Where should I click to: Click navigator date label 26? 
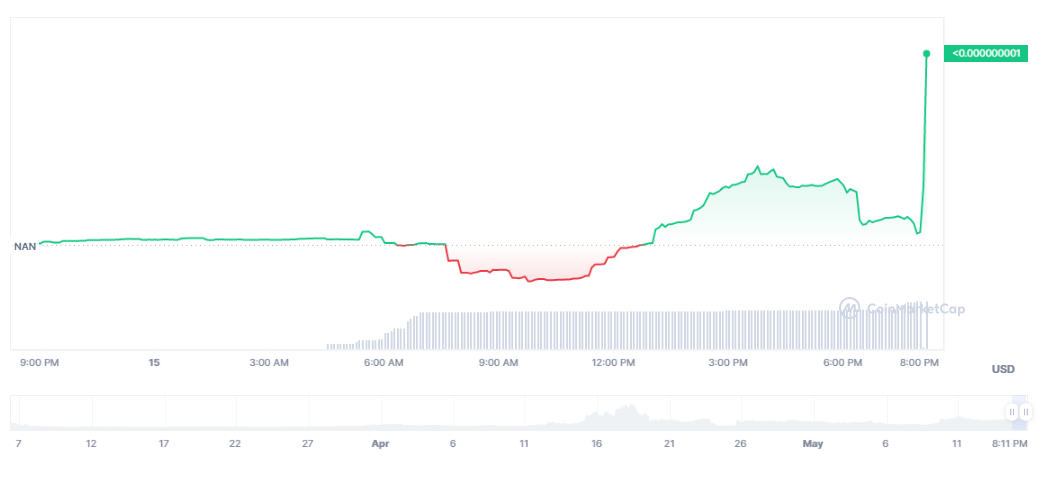point(741,444)
